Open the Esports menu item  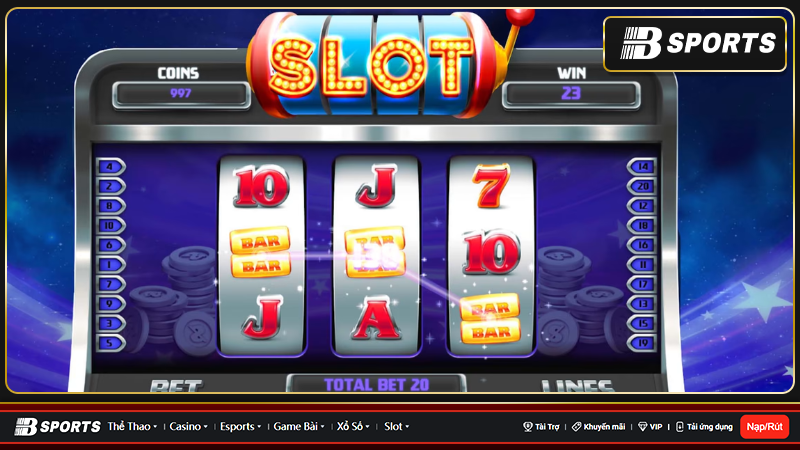point(240,427)
